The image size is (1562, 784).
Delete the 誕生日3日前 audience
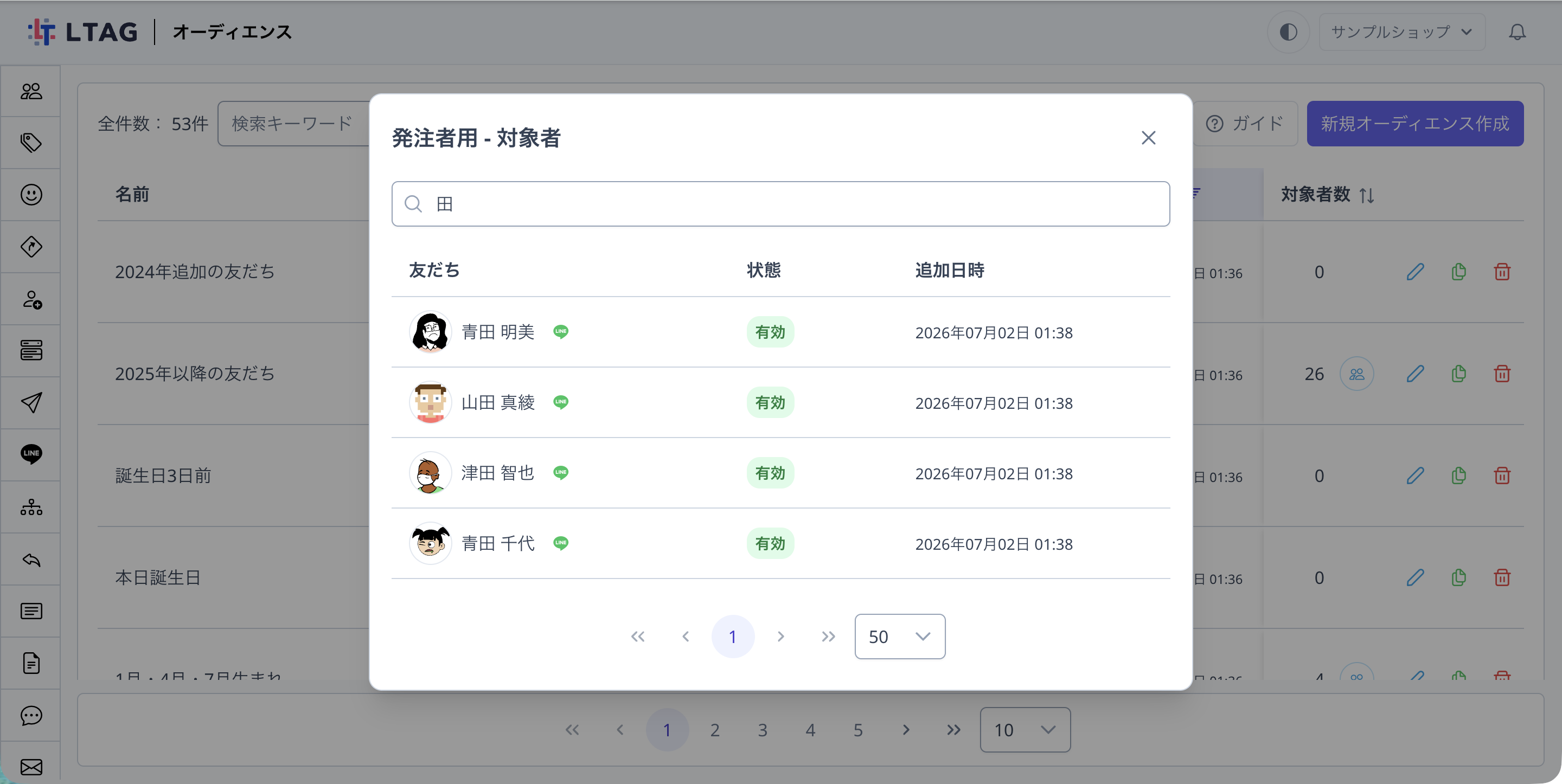click(1502, 475)
